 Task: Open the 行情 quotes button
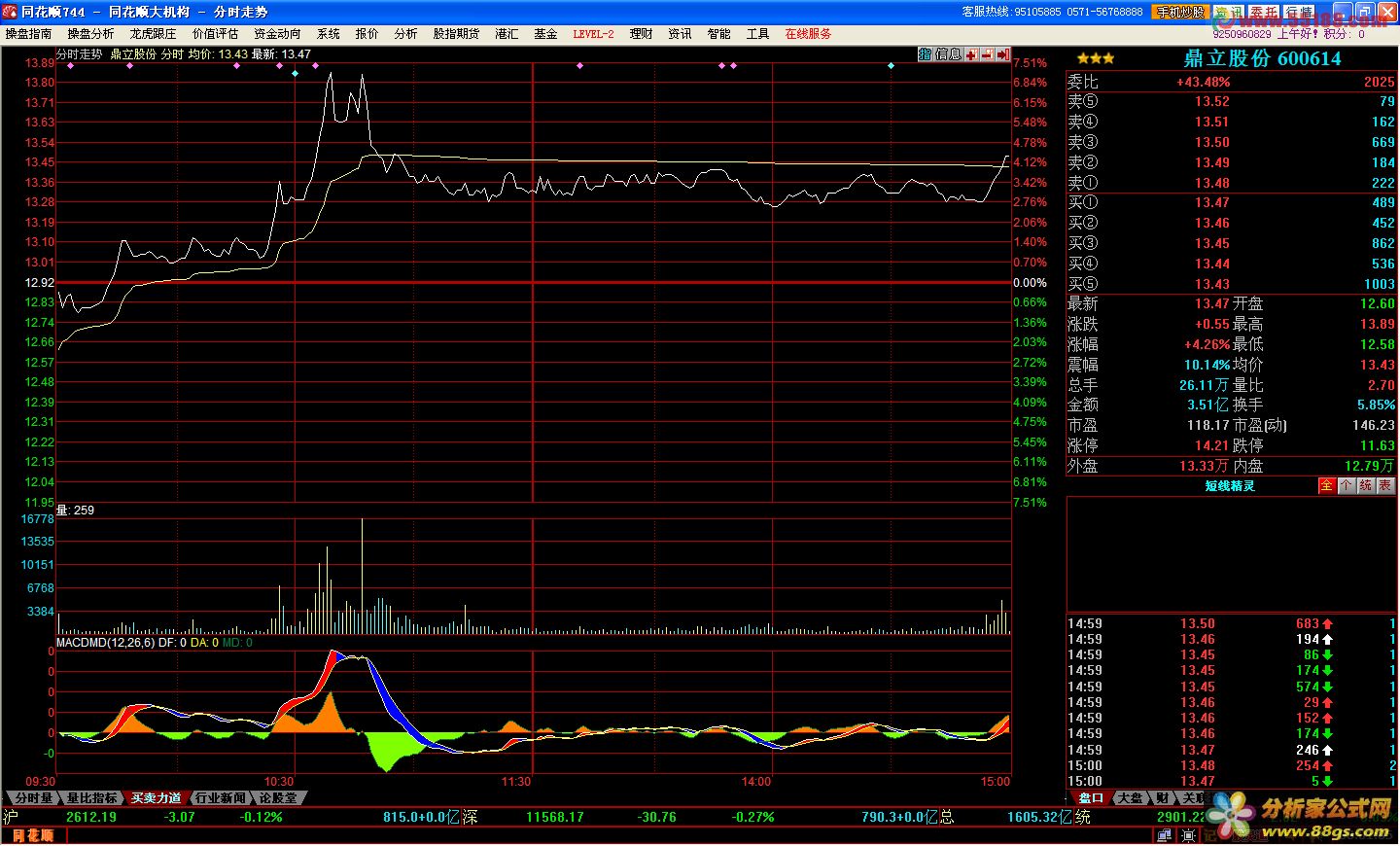(1299, 12)
